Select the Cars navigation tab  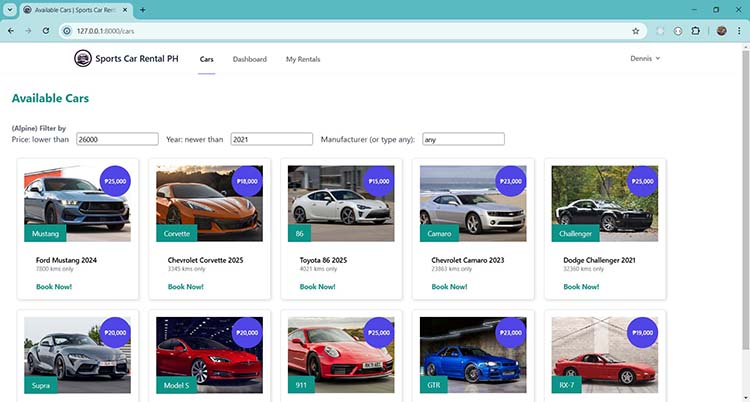[207, 59]
